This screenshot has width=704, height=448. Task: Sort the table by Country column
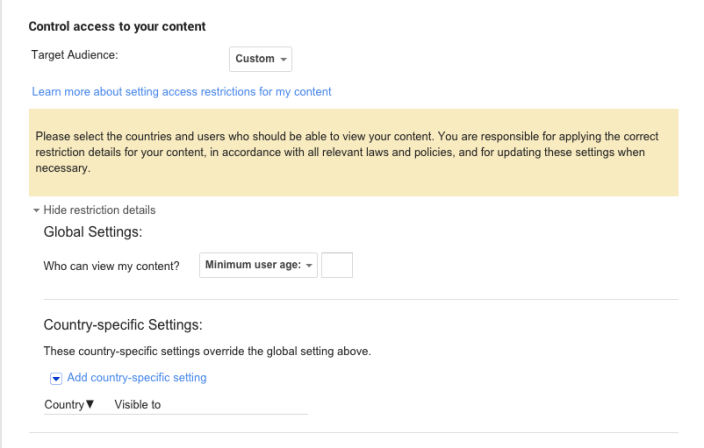coord(64,405)
